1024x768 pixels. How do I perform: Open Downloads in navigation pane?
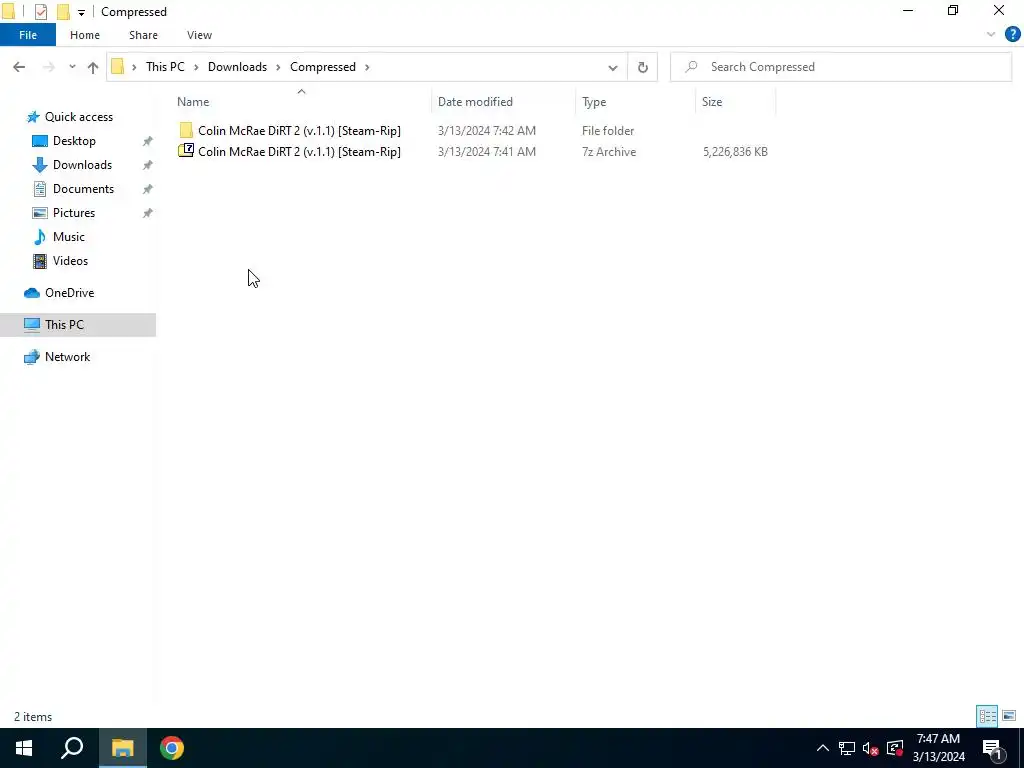tap(82, 165)
